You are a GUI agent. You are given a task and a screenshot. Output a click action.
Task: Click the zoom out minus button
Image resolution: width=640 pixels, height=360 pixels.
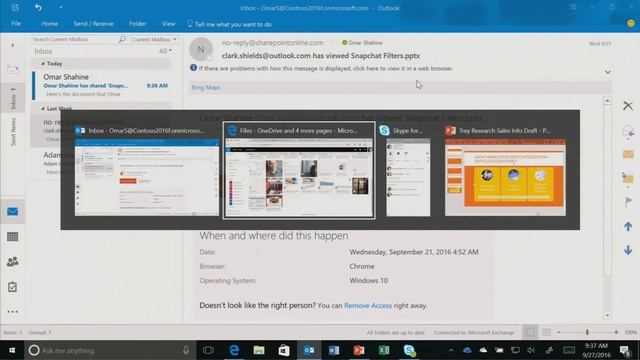[x=558, y=332]
